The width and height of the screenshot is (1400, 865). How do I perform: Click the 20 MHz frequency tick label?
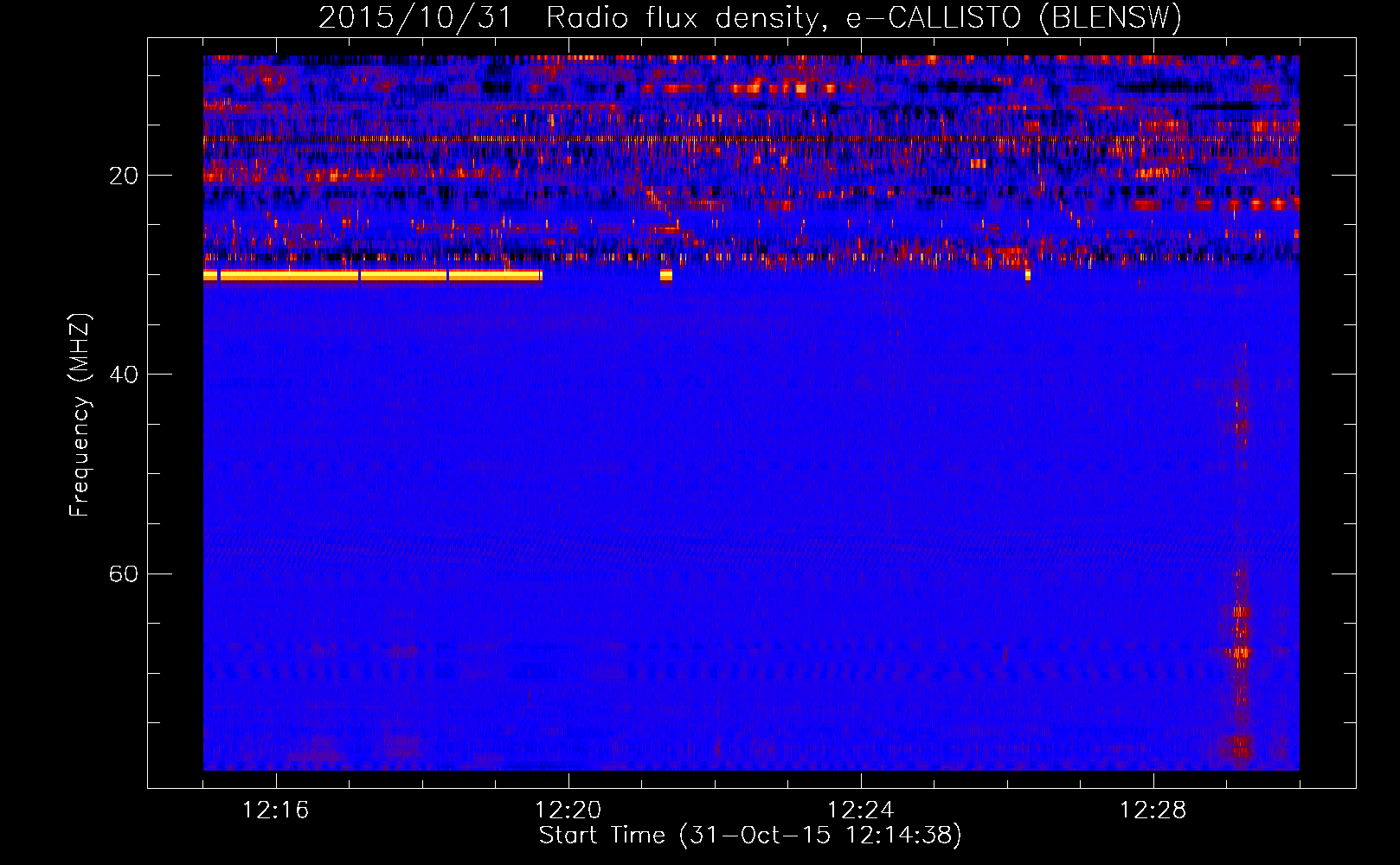tap(123, 176)
